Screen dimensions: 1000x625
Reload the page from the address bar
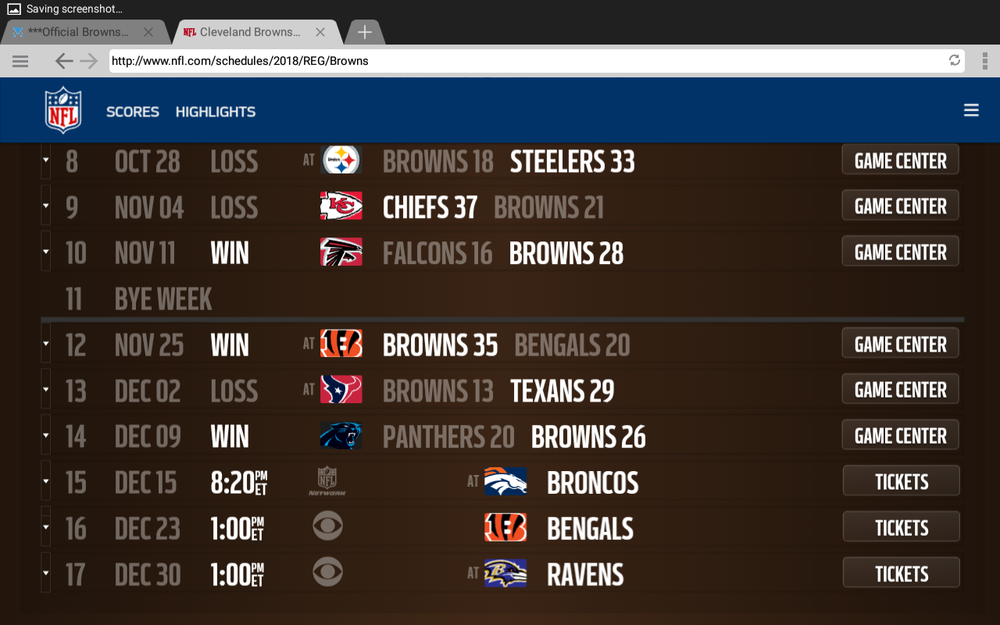click(x=954, y=61)
